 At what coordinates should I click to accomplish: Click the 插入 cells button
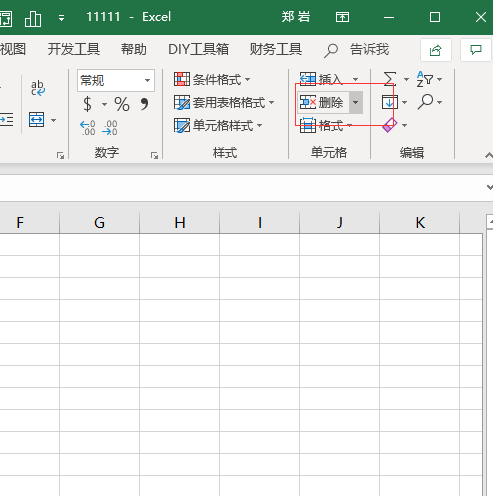[x=321, y=79]
